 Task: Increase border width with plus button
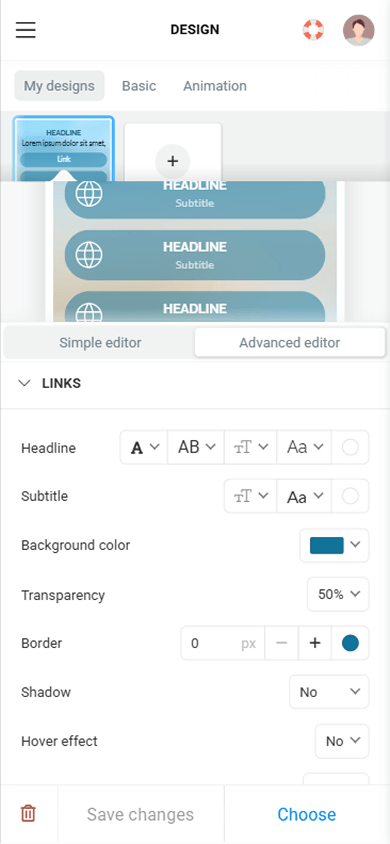click(315, 643)
